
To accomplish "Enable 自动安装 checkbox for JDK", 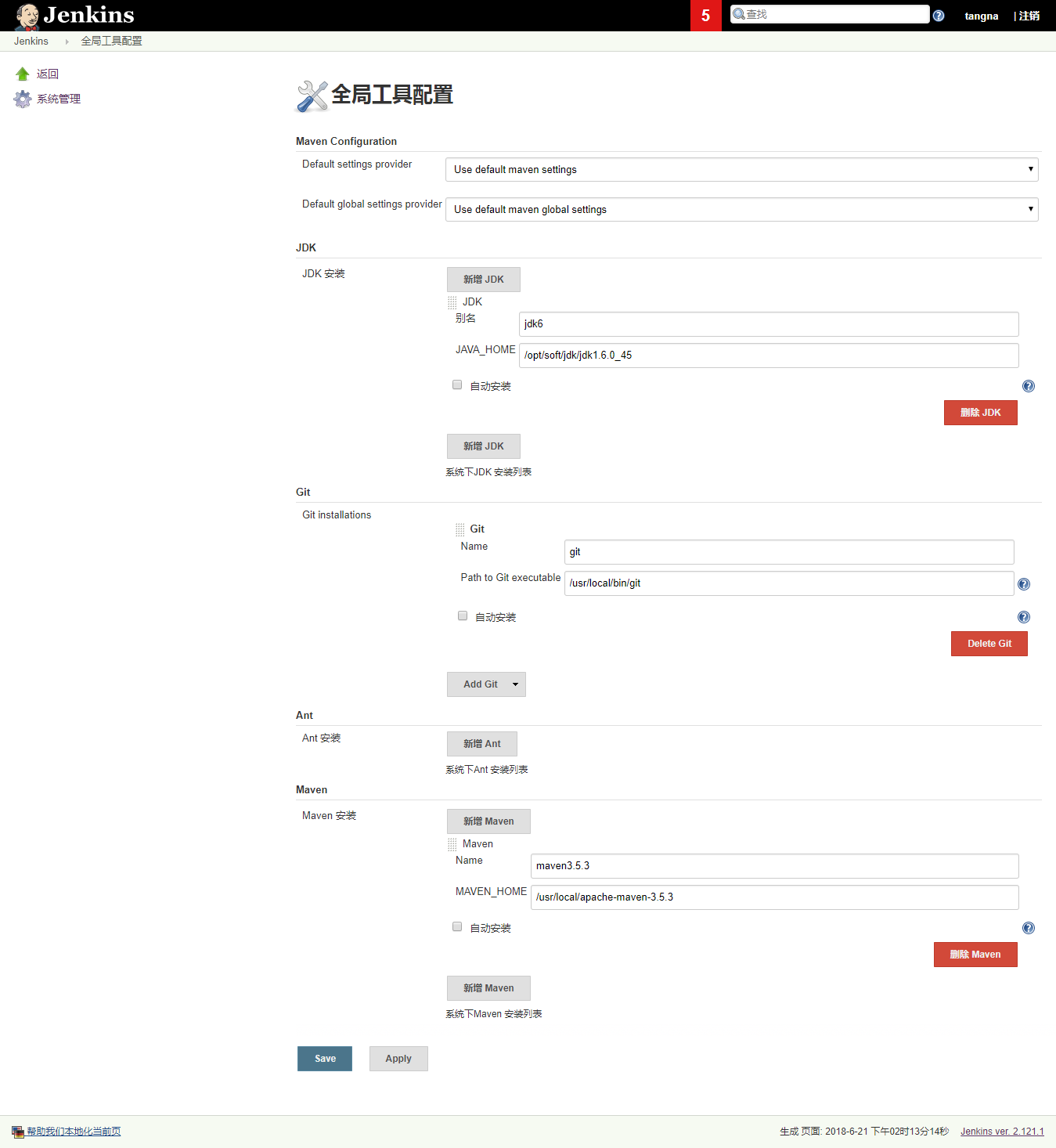I will coord(457,384).
